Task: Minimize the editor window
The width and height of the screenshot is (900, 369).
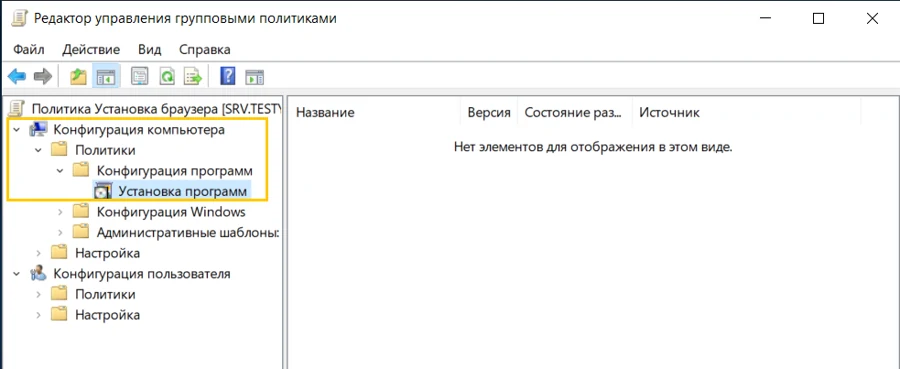Action: [x=765, y=19]
